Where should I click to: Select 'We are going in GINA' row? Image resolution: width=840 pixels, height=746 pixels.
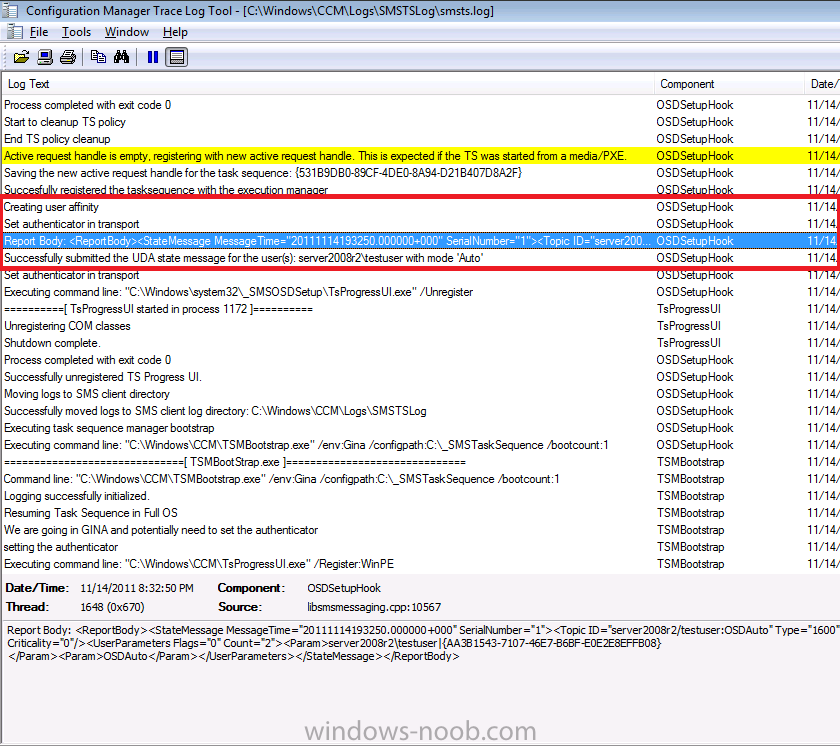point(420,530)
